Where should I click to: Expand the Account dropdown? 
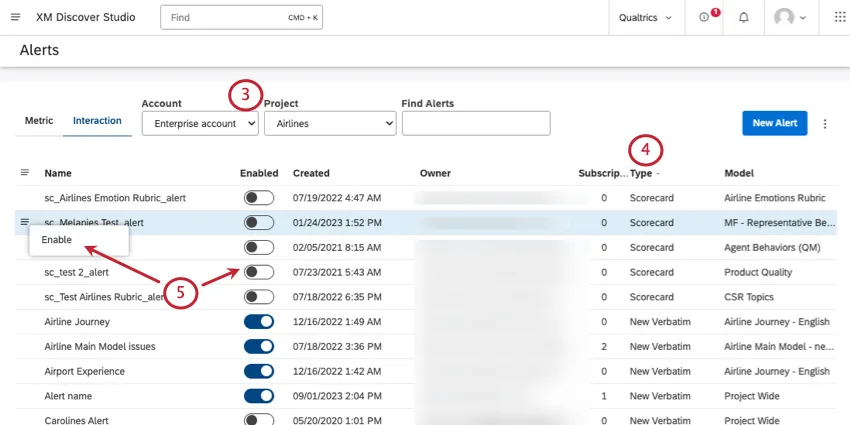pos(200,123)
